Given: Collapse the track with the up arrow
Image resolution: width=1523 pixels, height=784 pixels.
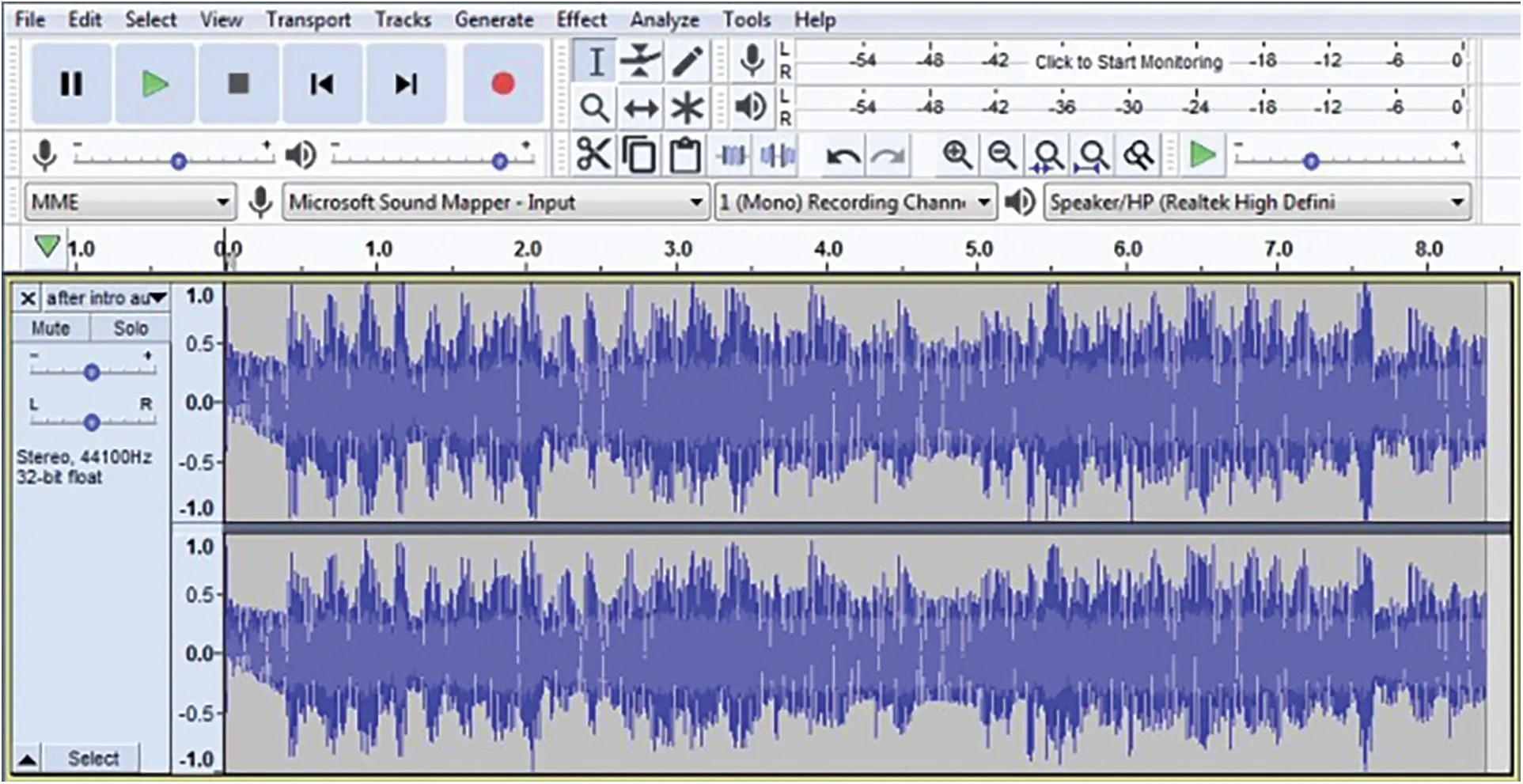Looking at the screenshot, I should click(27, 759).
